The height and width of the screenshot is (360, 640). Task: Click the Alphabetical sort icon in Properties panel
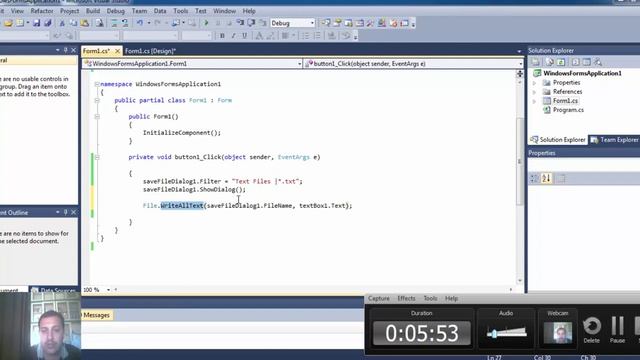point(547,178)
